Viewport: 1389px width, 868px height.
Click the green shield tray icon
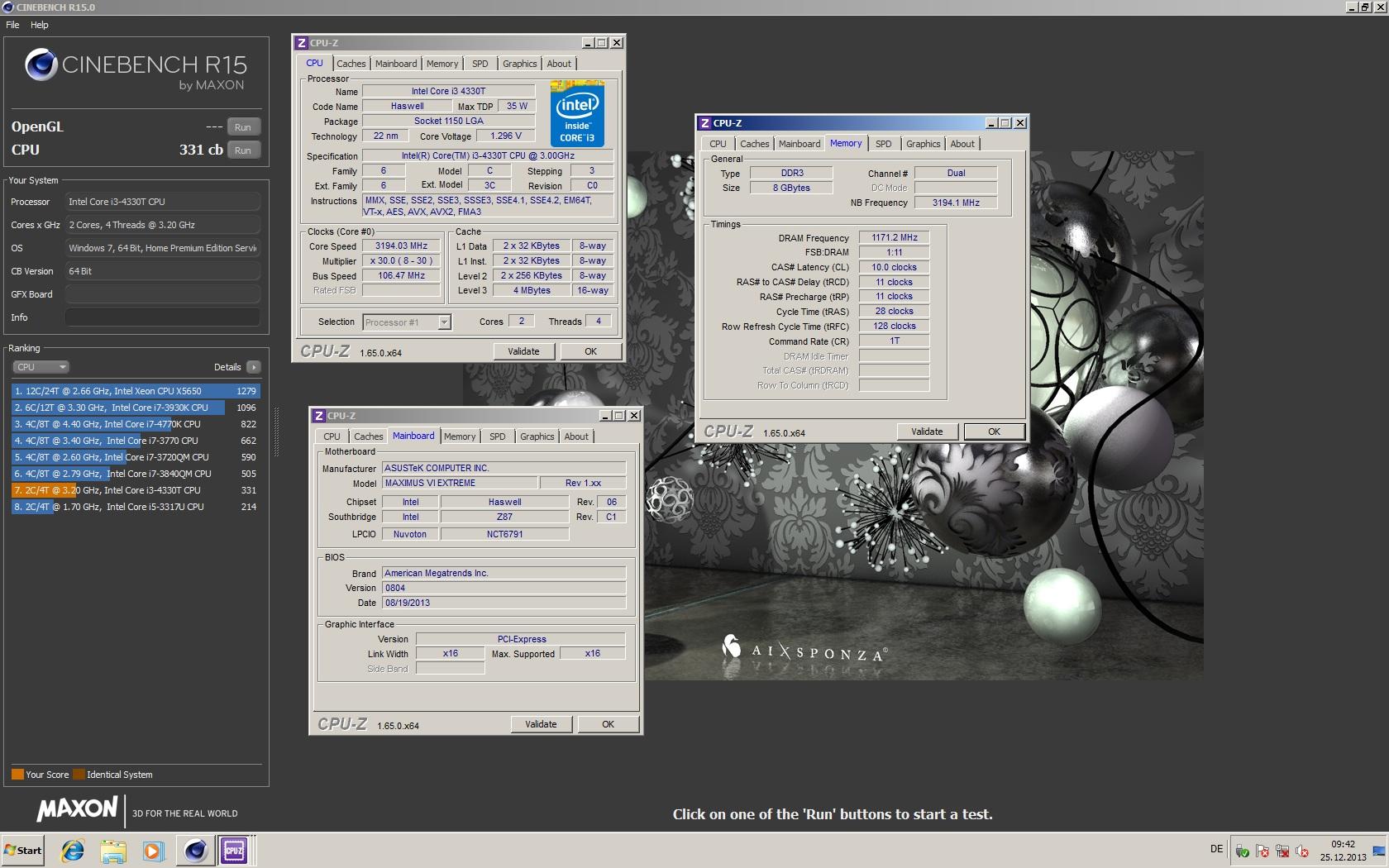(1242, 851)
